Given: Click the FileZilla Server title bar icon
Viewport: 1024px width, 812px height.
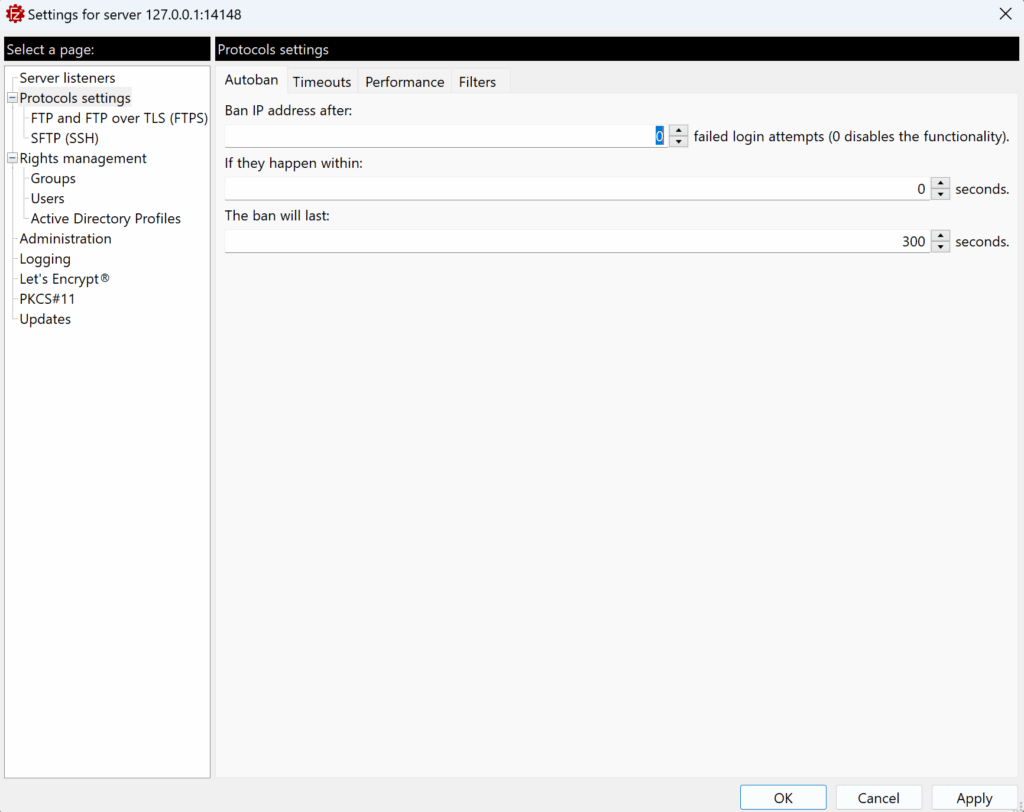Looking at the screenshot, I should 15,14.
